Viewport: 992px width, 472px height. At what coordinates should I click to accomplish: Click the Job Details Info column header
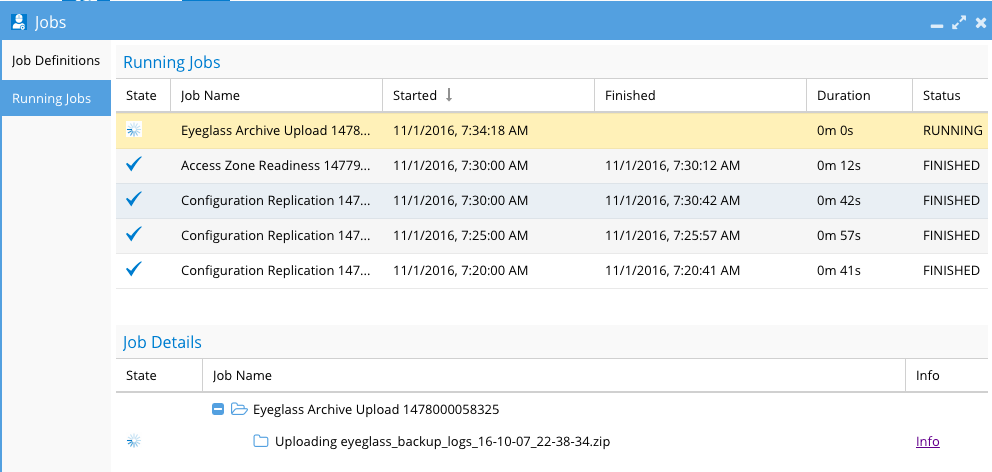click(x=947, y=375)
